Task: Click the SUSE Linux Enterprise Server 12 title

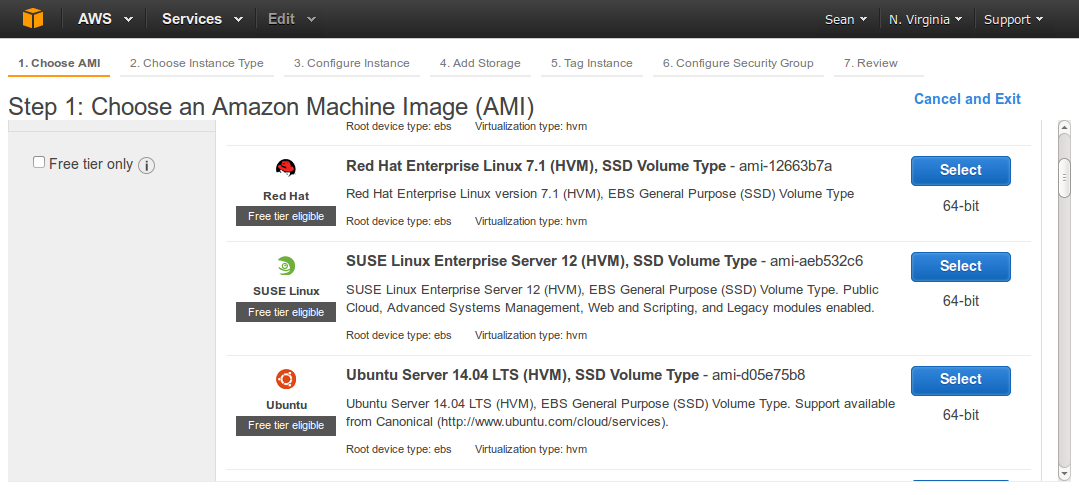Action: 551,262
